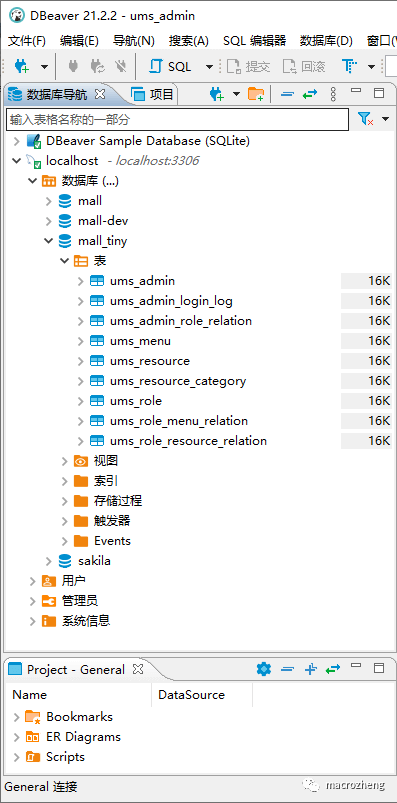Open the SQL 编辑器 menu
Screen dimensions: 397x803
click(x=255, y=41)
